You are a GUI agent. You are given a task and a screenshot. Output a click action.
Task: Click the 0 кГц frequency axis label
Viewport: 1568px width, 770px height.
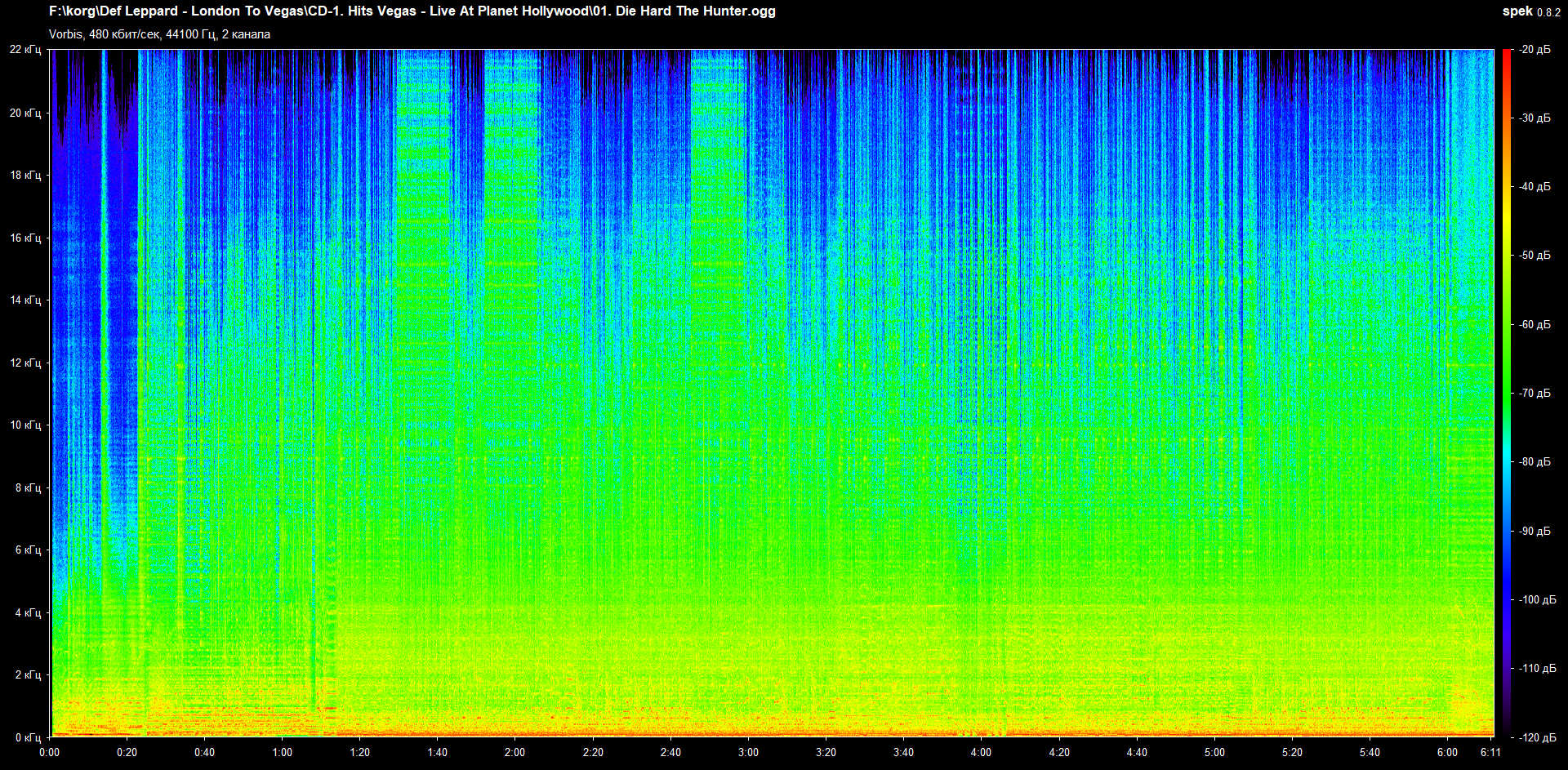tap(28, 737)
